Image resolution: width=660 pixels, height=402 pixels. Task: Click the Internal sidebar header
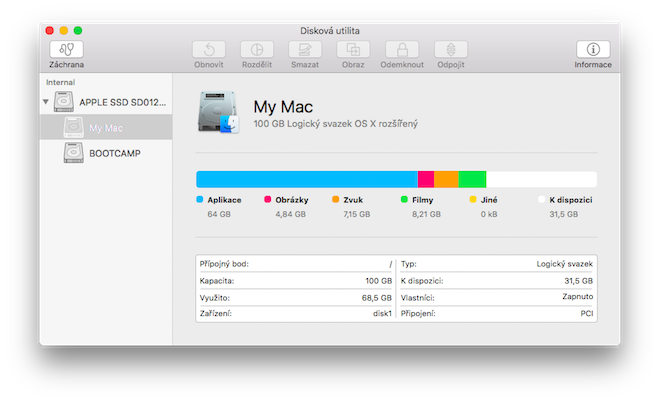(x=61, y=83)
